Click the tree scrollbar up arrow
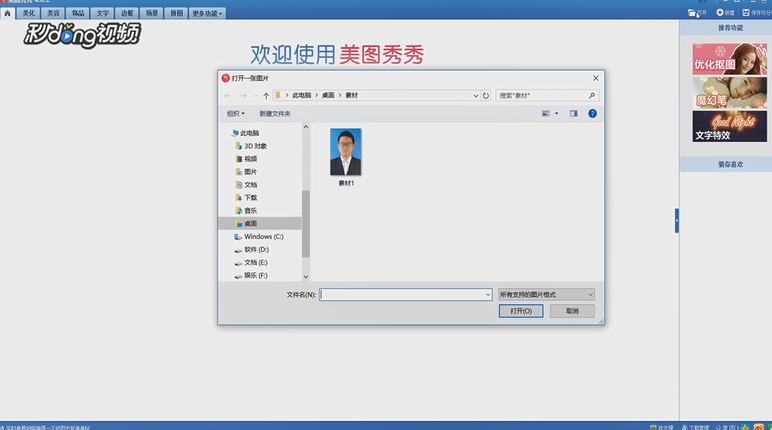 [x=306, y=127]
